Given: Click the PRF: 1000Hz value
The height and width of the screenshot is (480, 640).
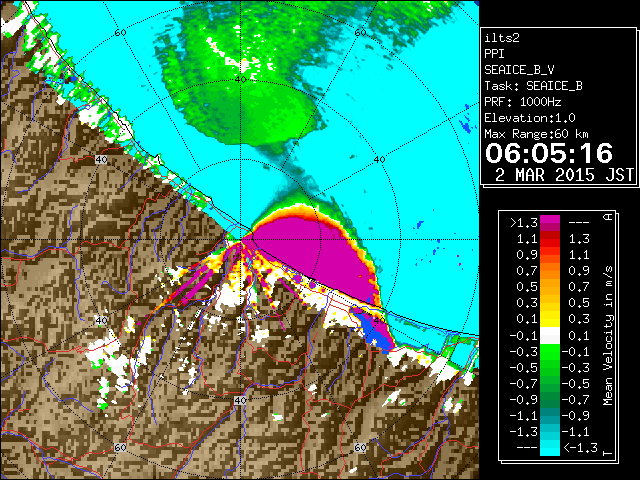Looking at the screenshot, I should (x=523, y=102).
